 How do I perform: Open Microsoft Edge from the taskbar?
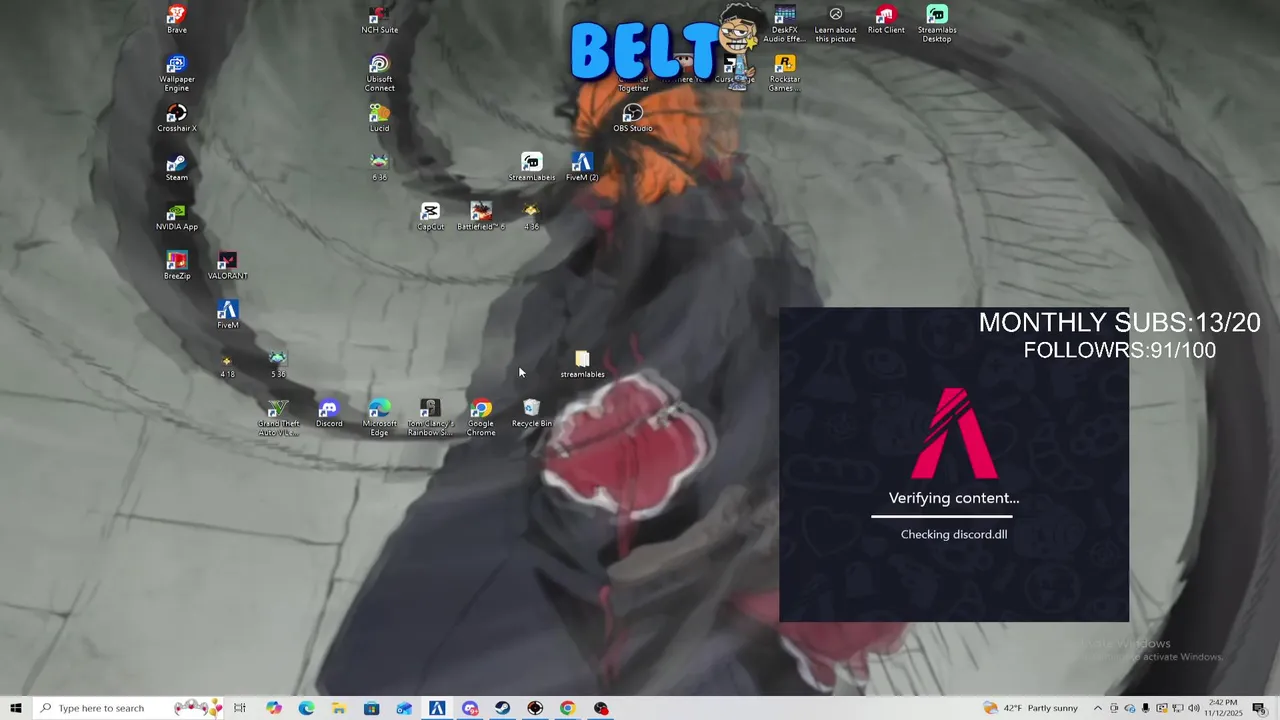click(306, 708)
